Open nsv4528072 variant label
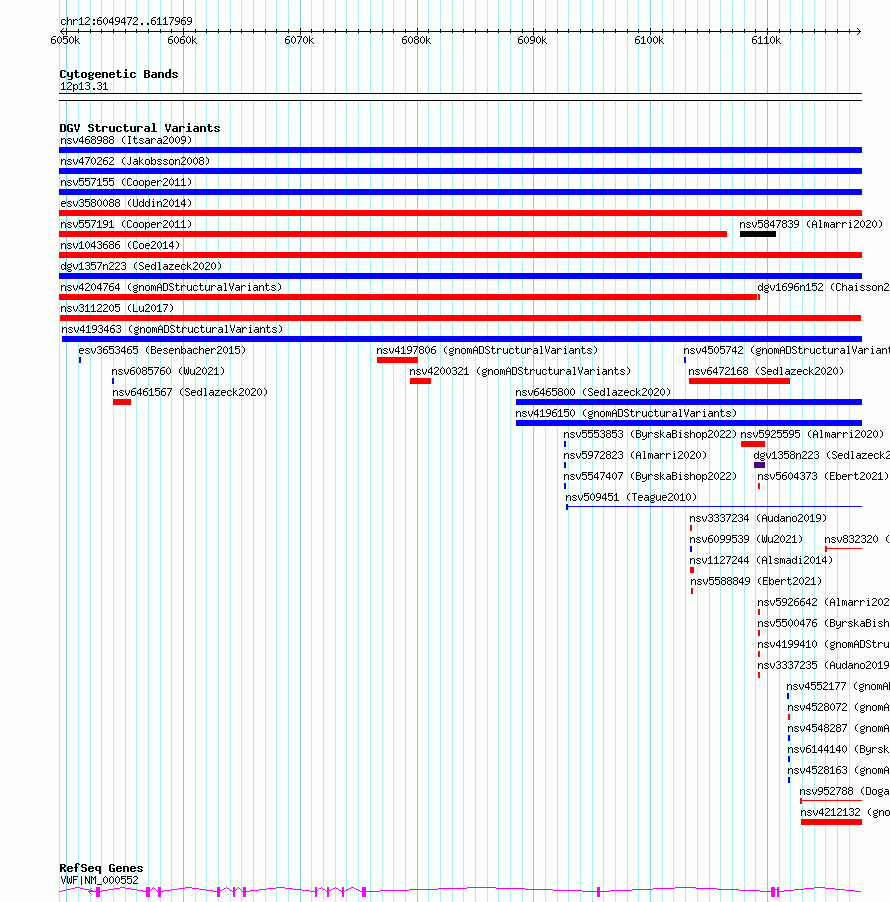Image resolution: width=890 pixels, height=902 pixels. click(x=838, y=707)
